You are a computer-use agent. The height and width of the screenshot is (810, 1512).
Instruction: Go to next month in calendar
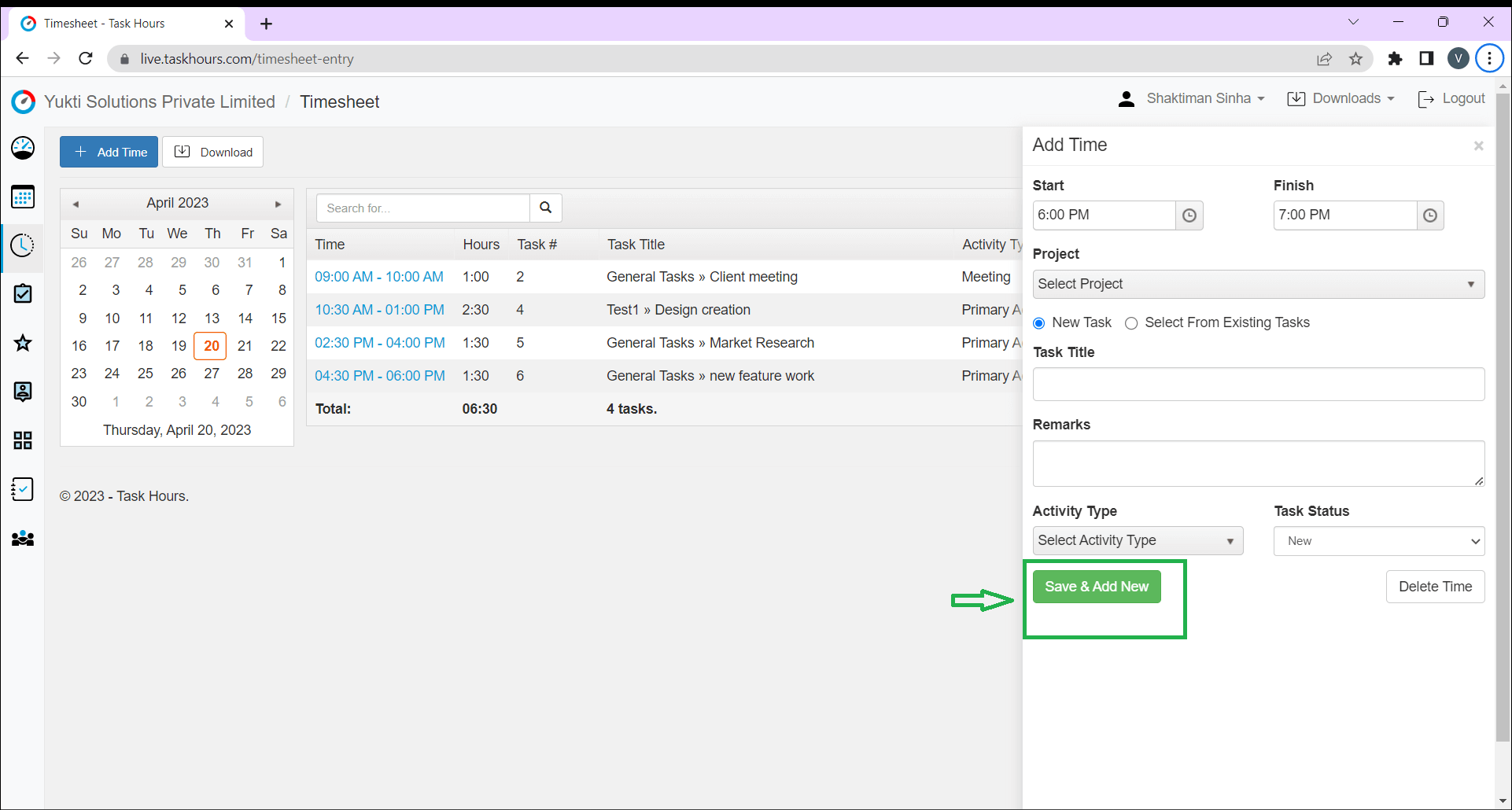278,204
